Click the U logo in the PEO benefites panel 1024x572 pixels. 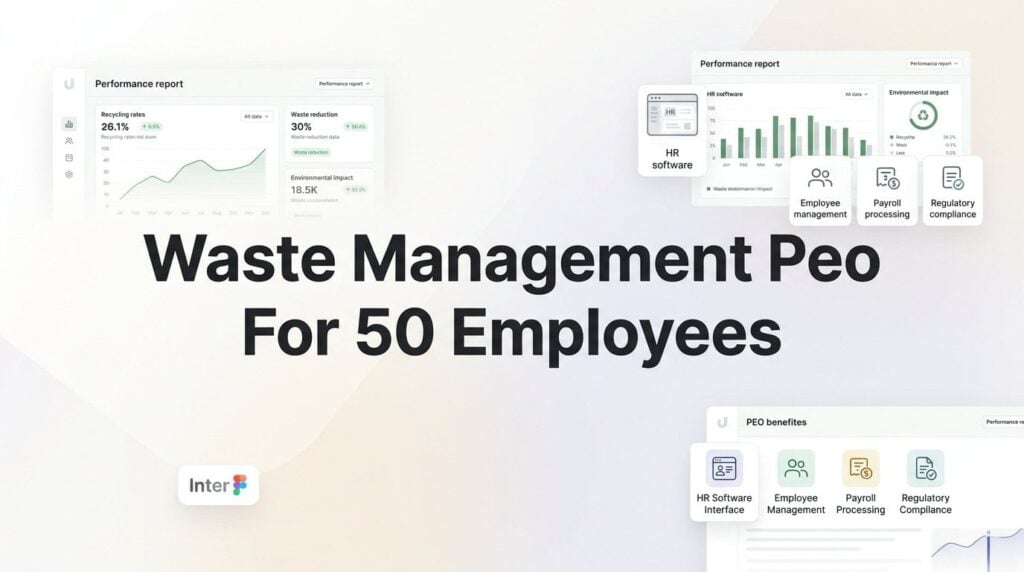pyautogui.click(x=722, y=422)
